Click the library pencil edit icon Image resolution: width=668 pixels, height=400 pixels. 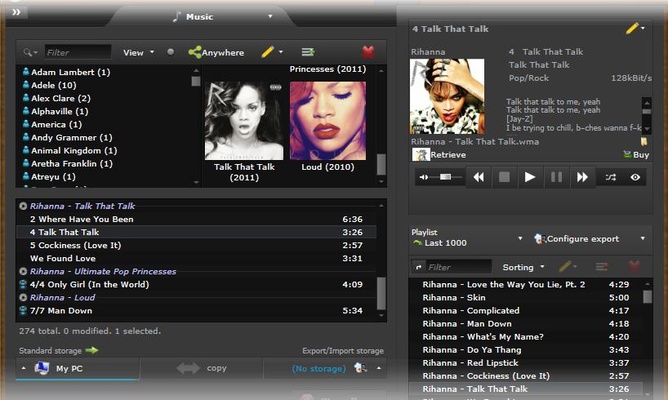tap(268, 52)
